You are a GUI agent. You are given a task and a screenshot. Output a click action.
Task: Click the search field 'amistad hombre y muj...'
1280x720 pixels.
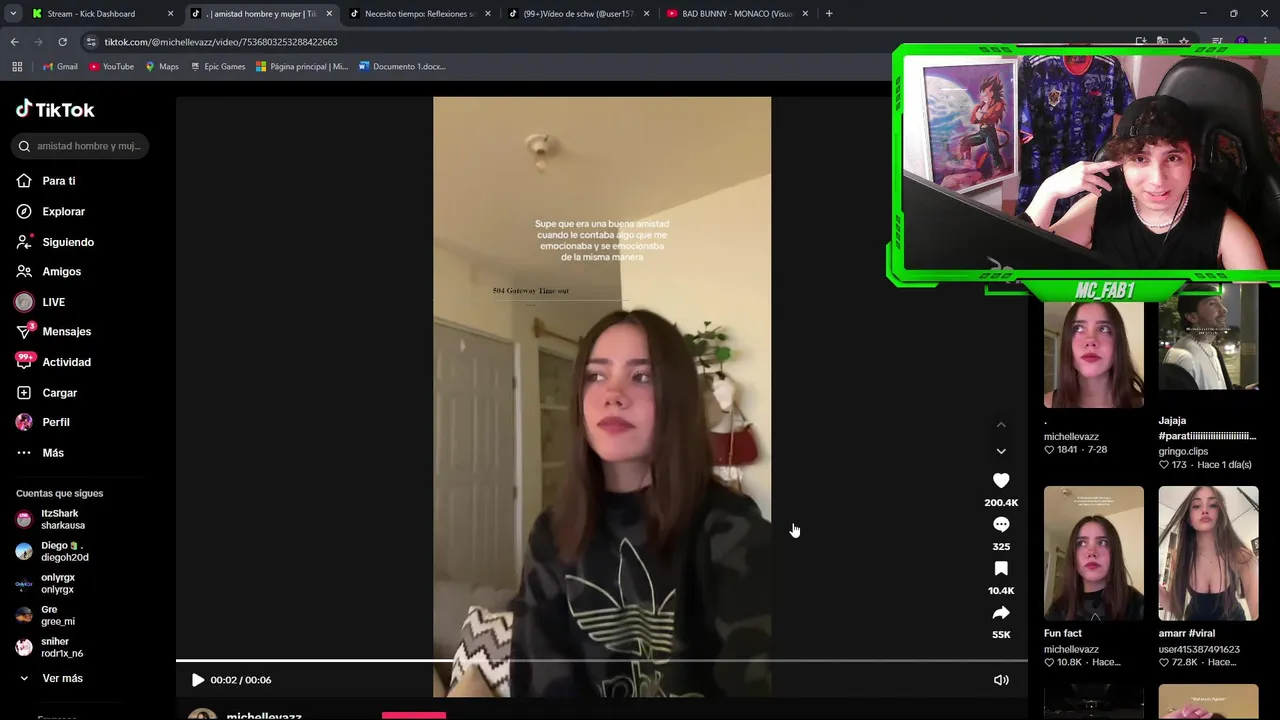click(82, 146)
